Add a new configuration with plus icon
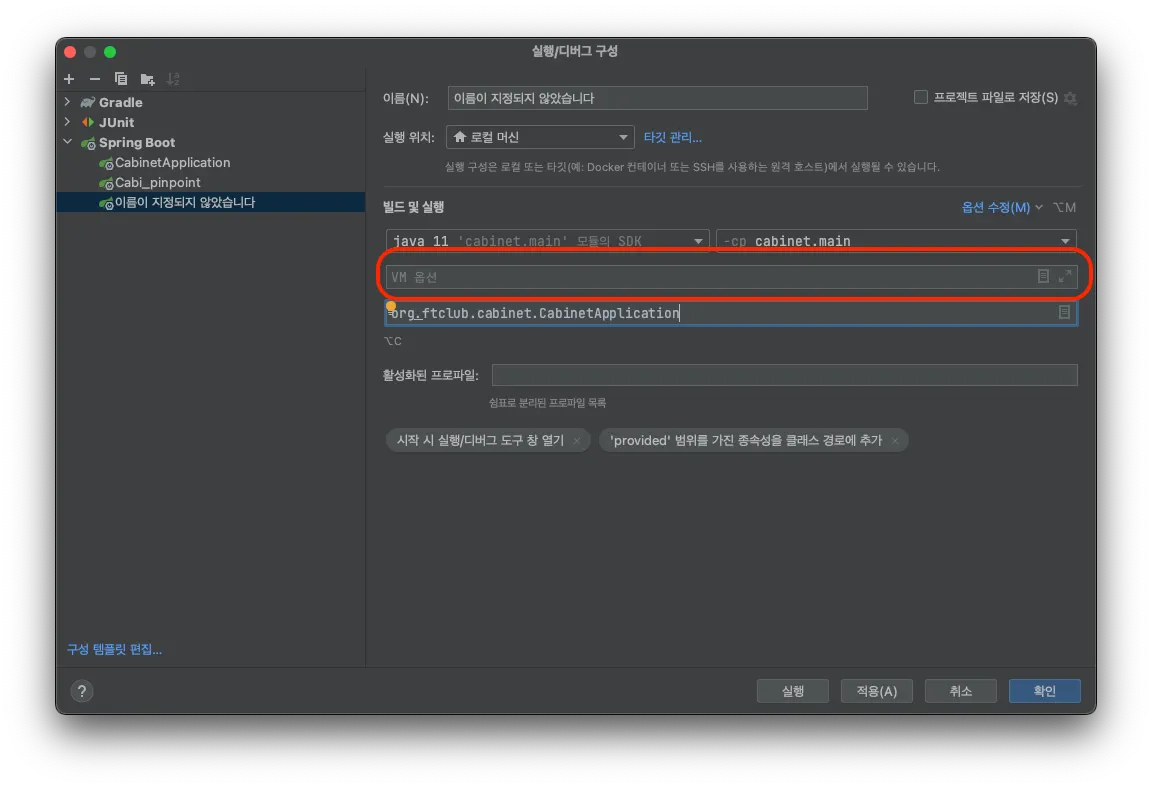 click(69, 79)
